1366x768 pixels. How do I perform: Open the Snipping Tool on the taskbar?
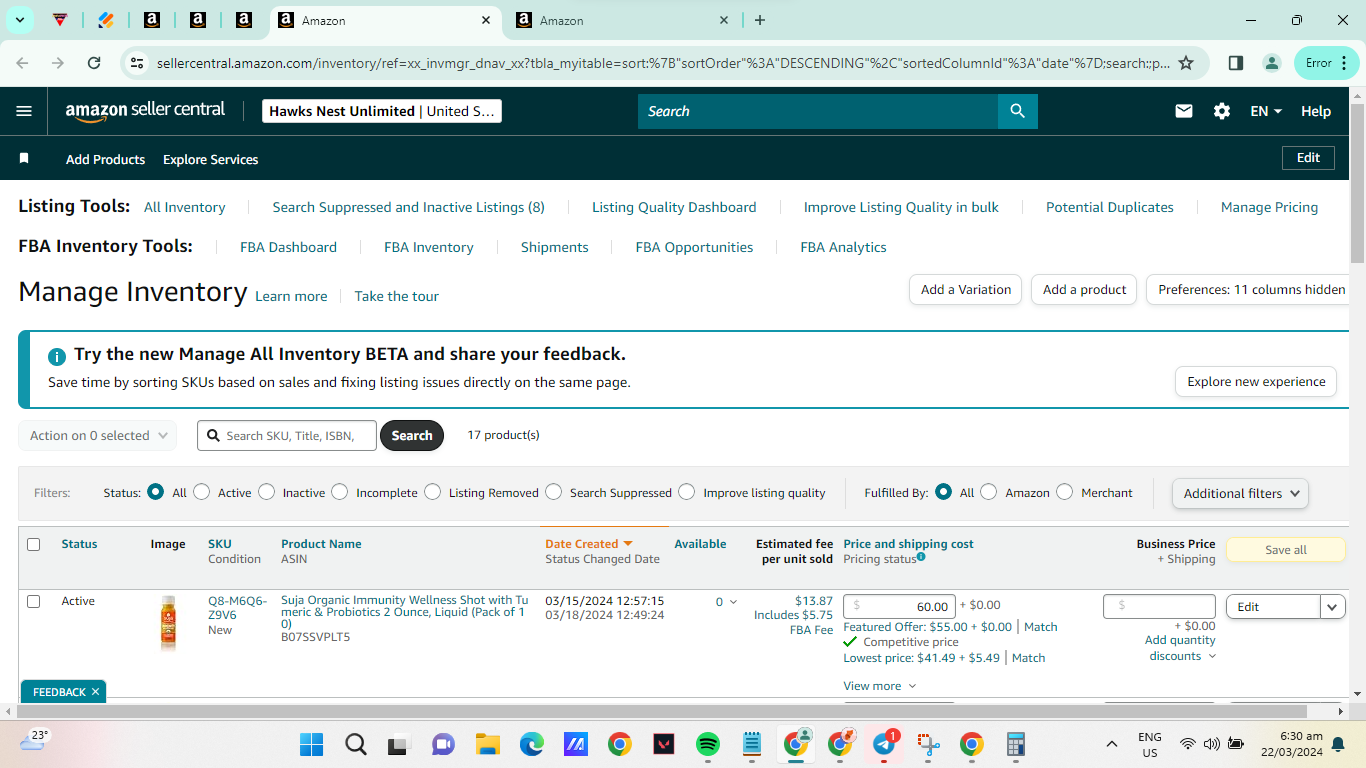click(928, 744)
